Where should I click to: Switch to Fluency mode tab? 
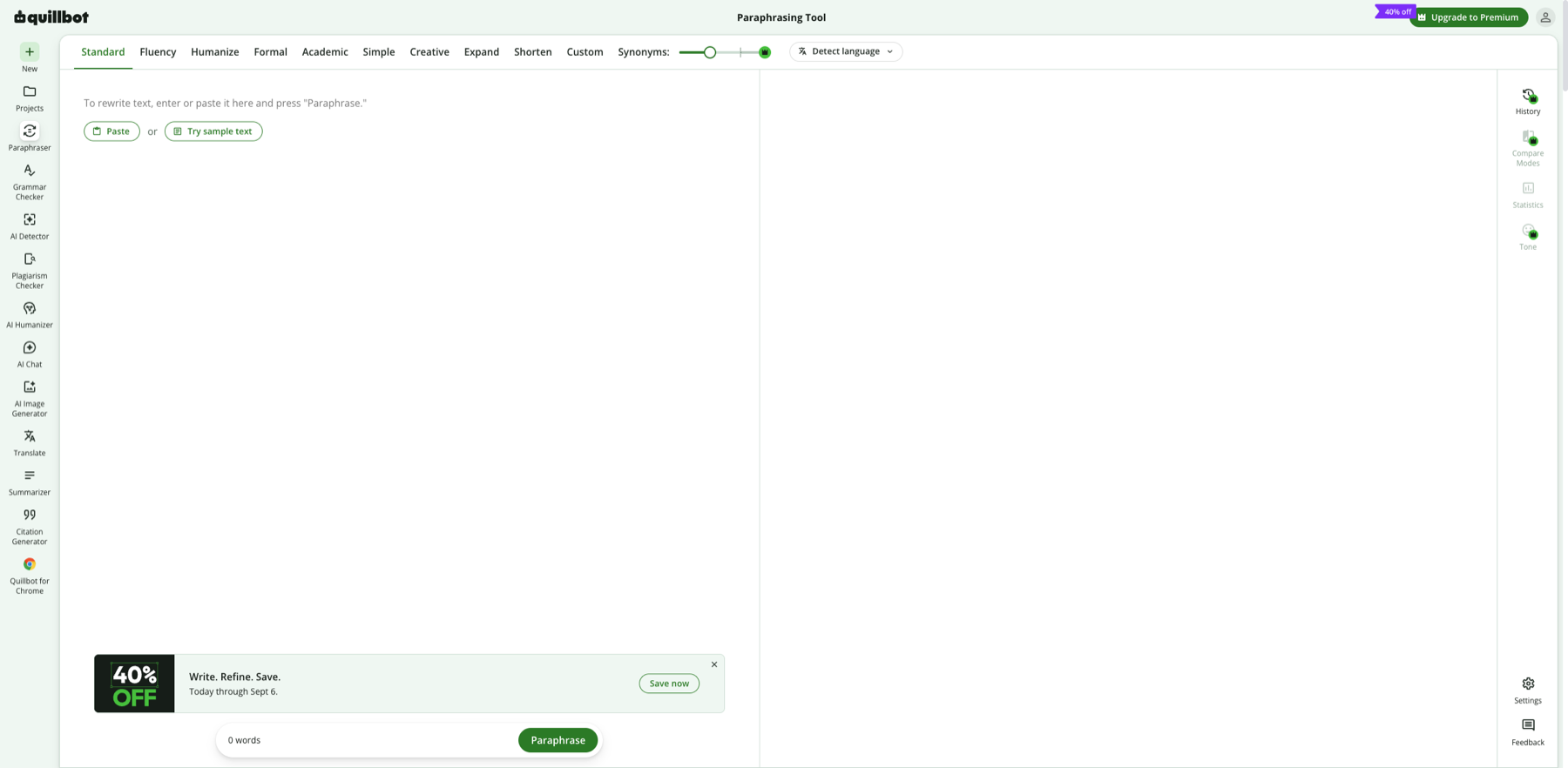[158, 52]
